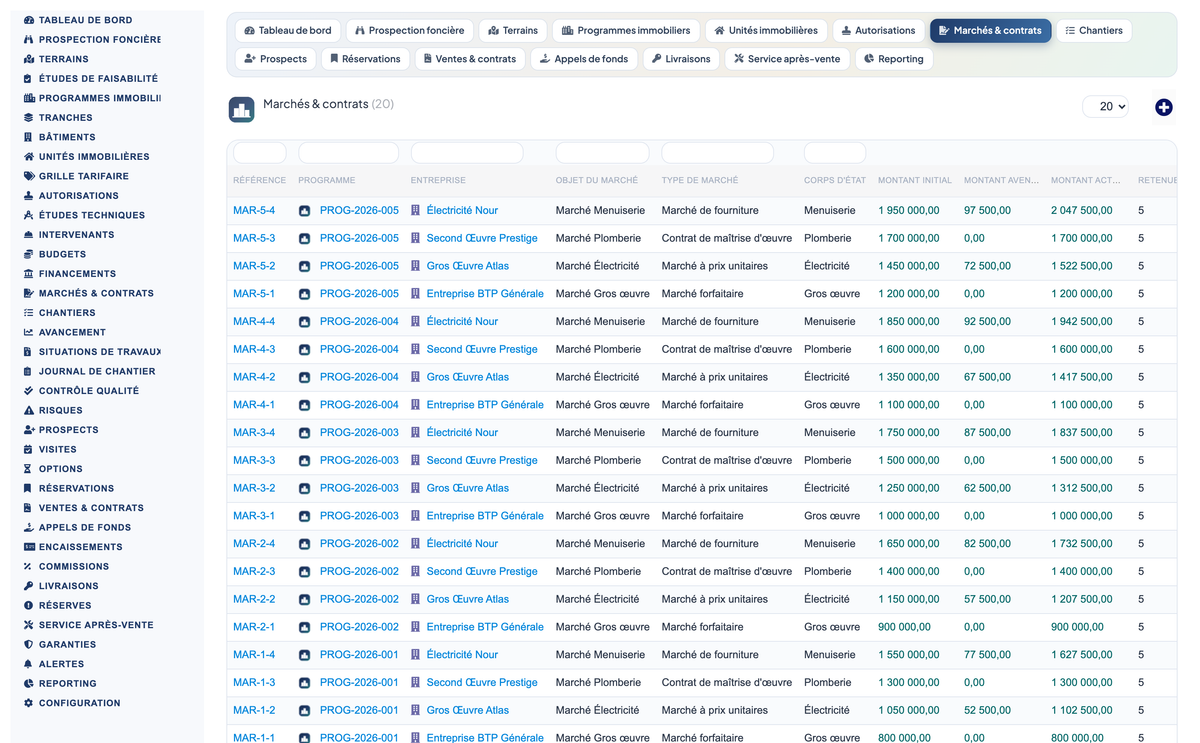
Task: Click the Avancement chart icon in sidebar
Action: pos(29,332)
